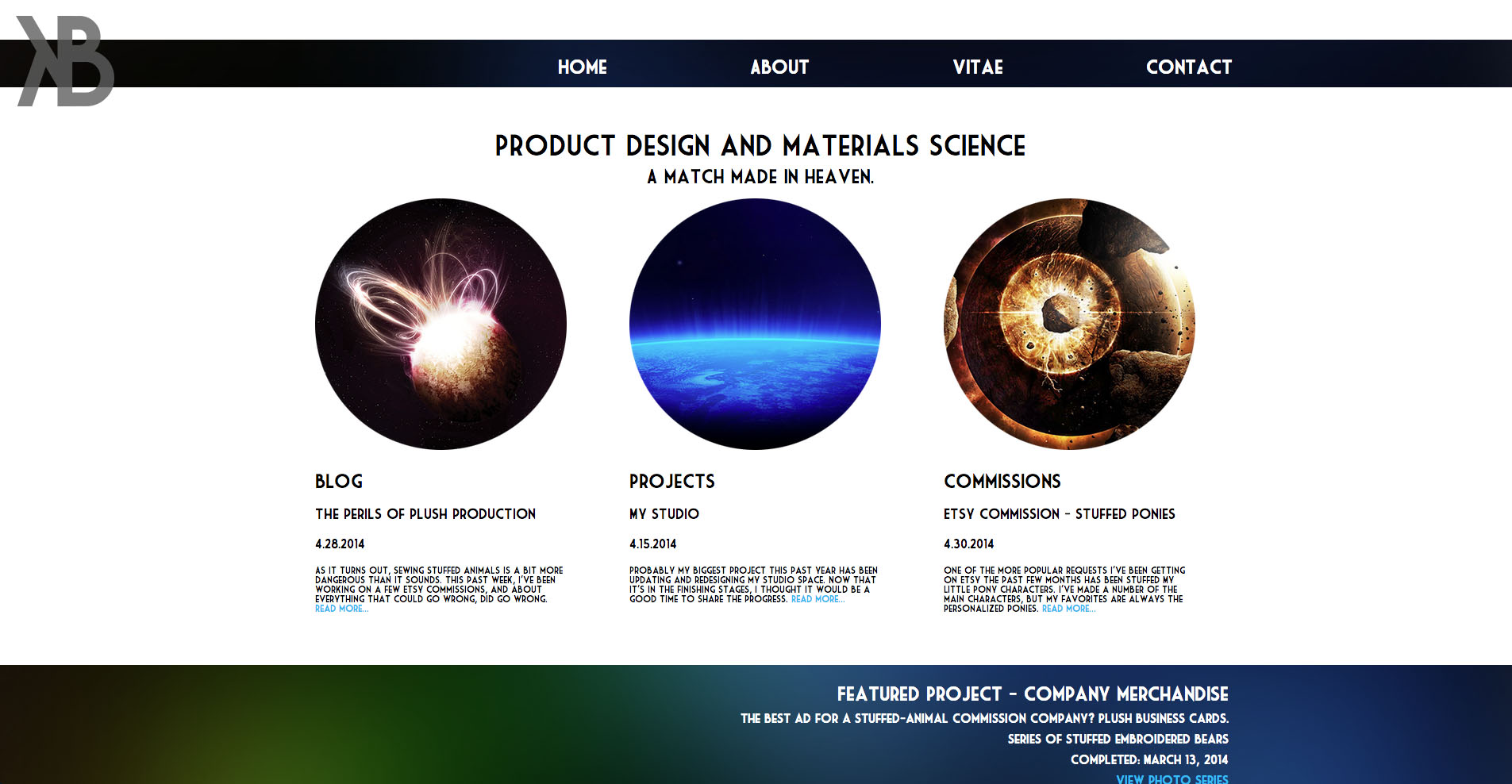Screen dimensions: 1512x784
Task: Open the 'My Studio' project entry
Action: pos(664,514)
